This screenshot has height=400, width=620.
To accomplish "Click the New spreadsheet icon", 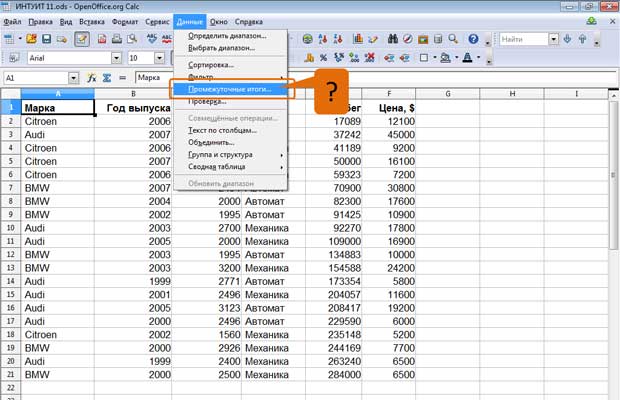I will click(x=9, y=39).
